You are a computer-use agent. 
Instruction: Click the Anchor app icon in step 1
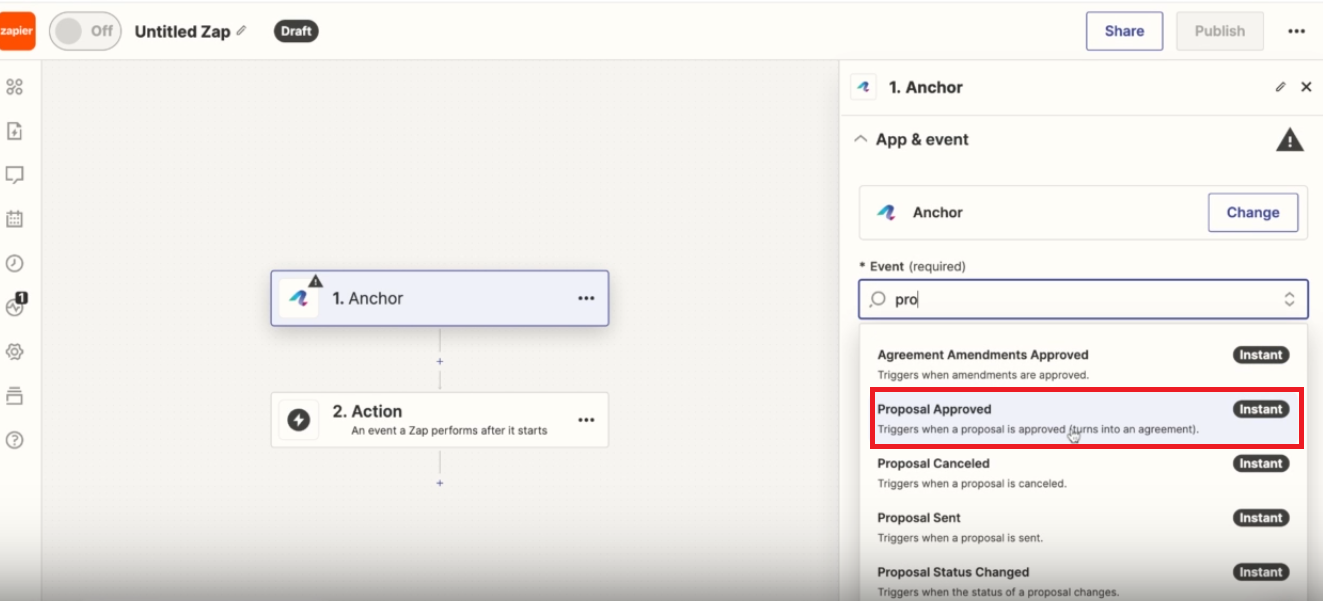(298, 298)
